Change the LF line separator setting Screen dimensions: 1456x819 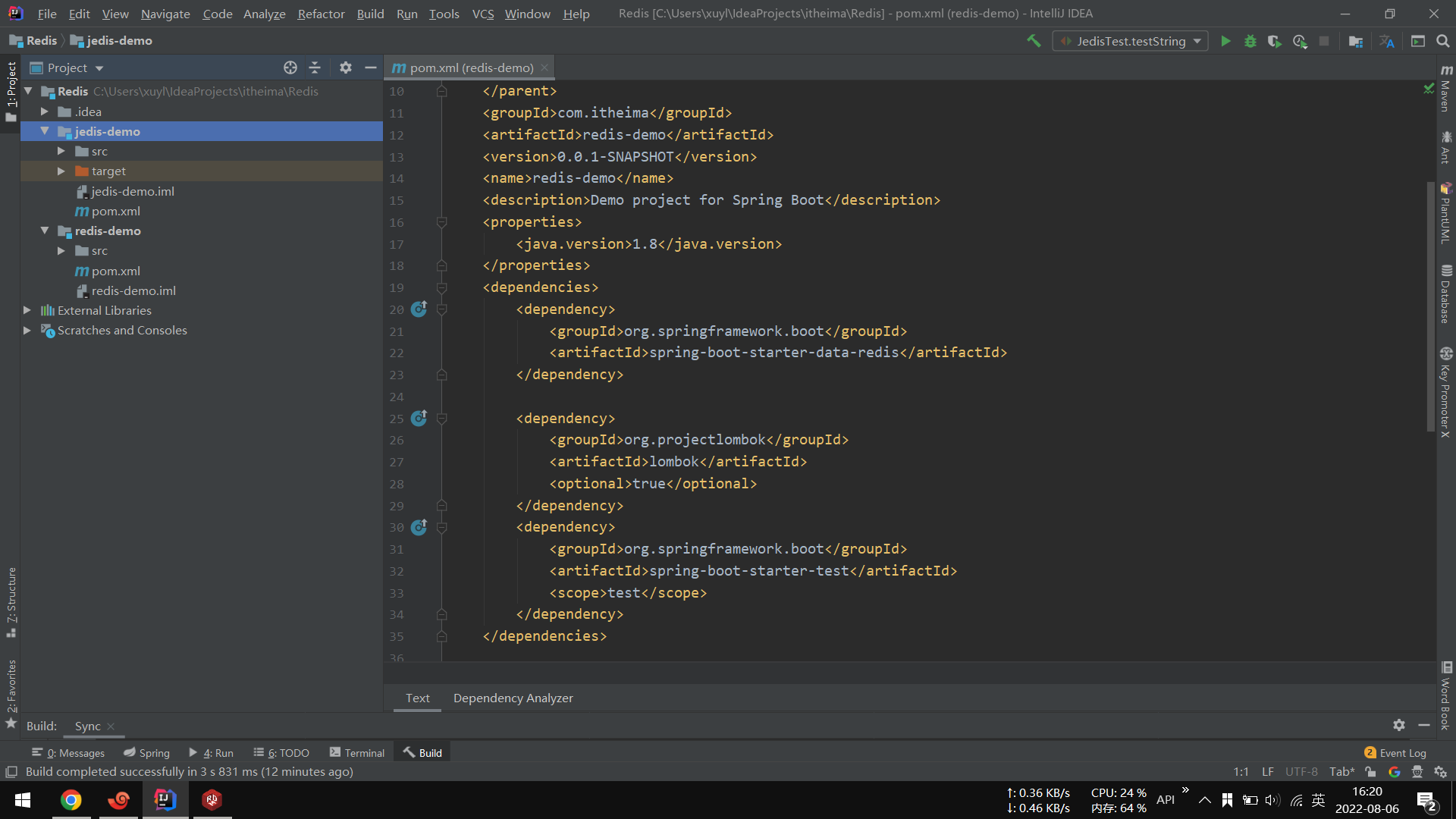pyautogui.click(x=1267, y=771)
